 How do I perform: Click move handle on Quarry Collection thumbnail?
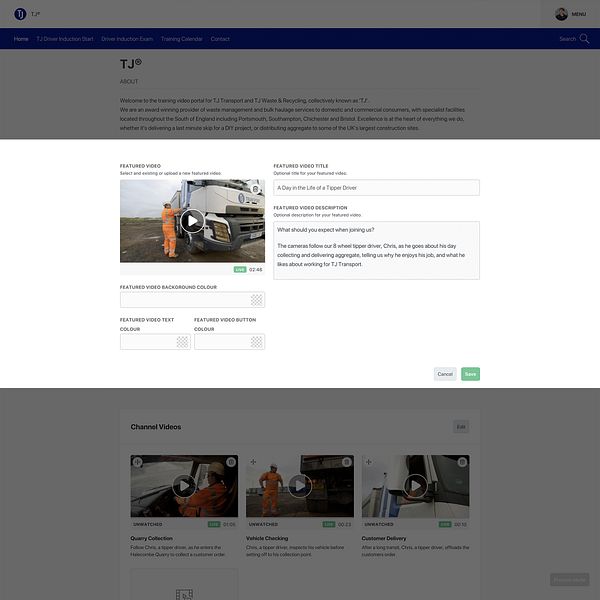pyautogui.click(x=138, y=462)
